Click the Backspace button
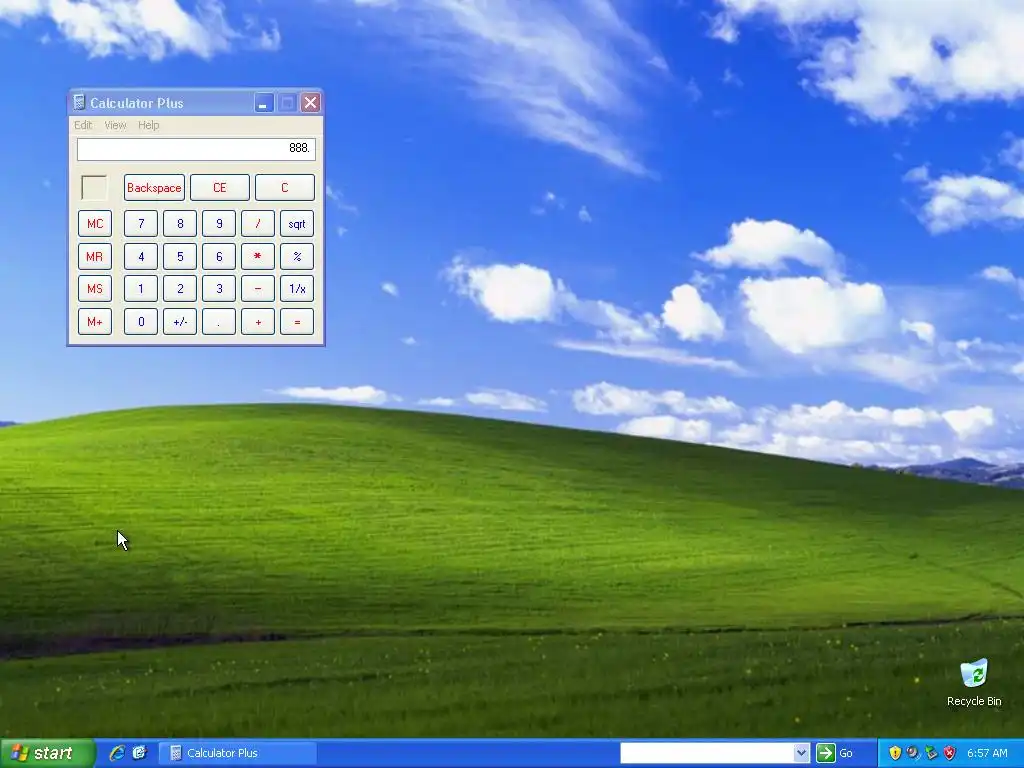Screen dimensions: 1024x768 [x=154, y=187]
